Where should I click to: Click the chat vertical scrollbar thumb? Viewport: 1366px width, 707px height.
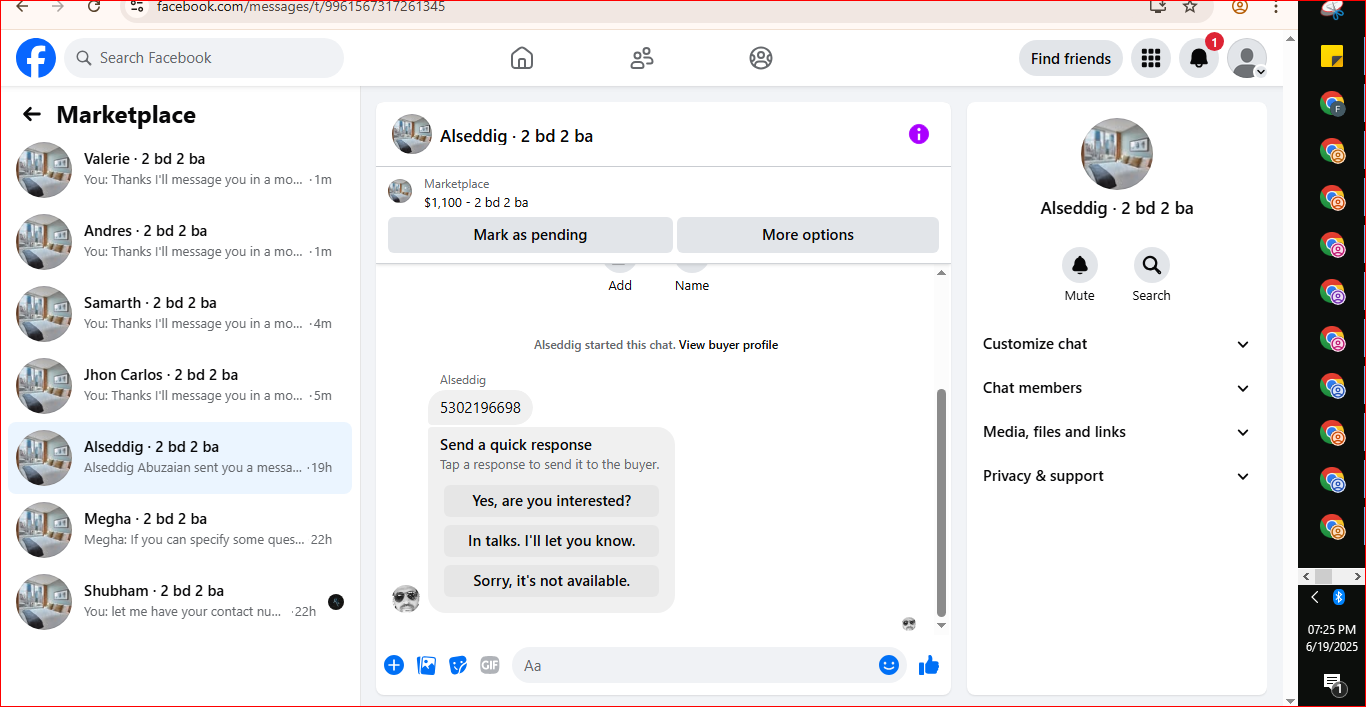pos(941,503)
